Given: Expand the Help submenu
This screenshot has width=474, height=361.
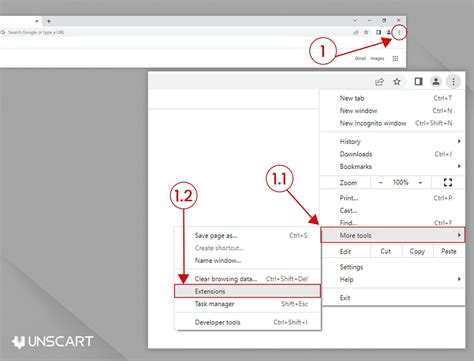Looking at the screenshot, I should (392, 279).
